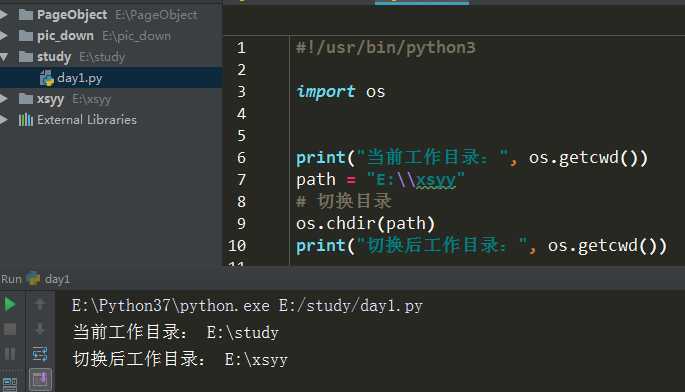Place cursor on os.chdir(path) line

point(365,223)
